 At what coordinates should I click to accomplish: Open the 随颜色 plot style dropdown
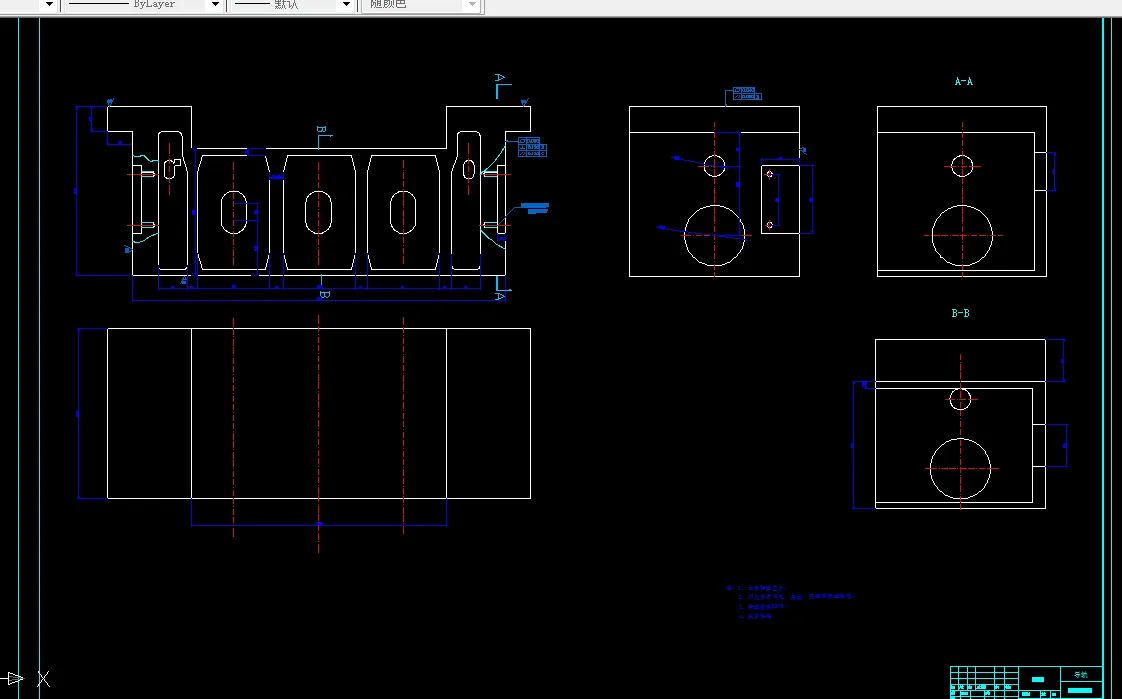tap(472, 4)
